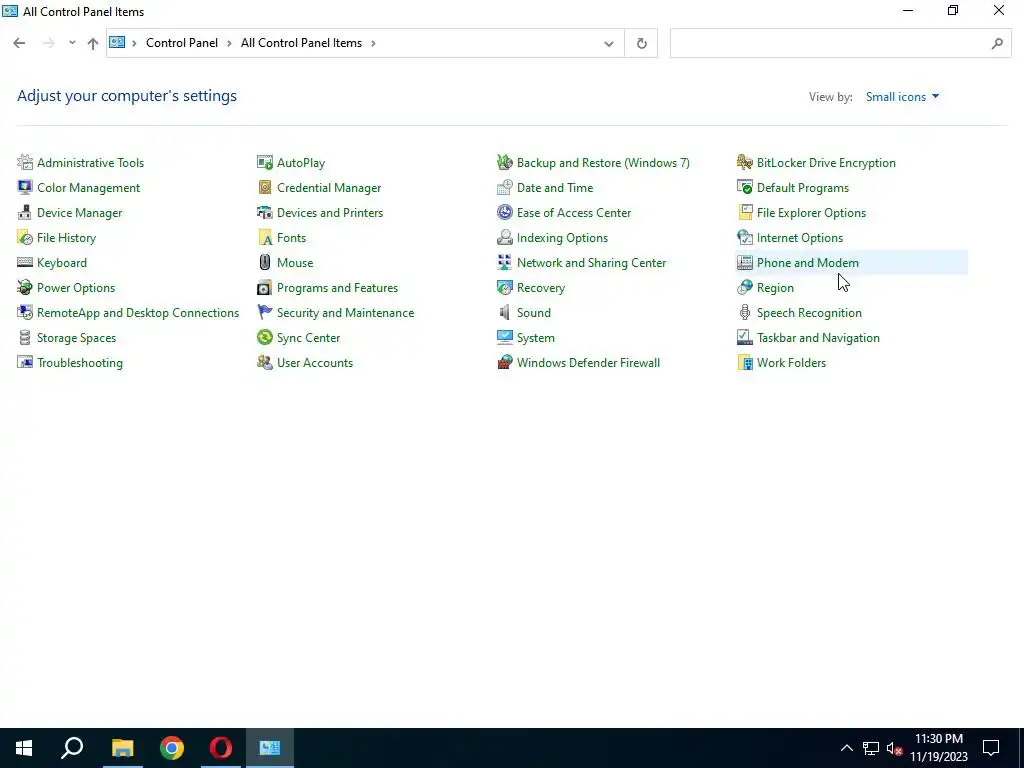
Task: Click the Sync Center icon
Action: [264, 338]
